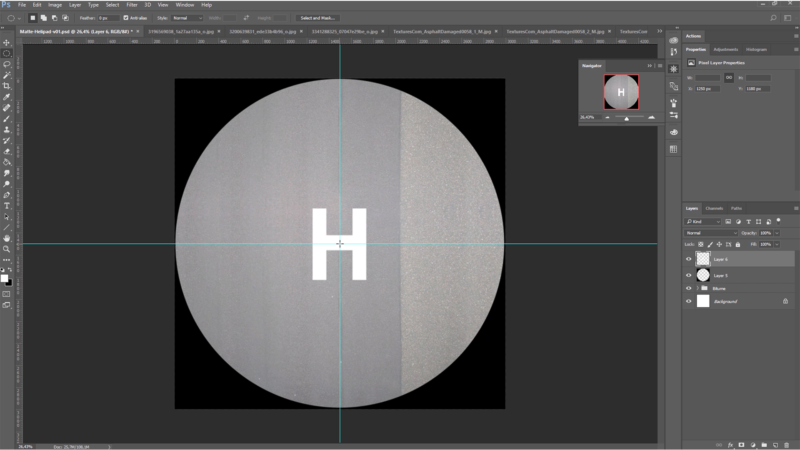
Task: Switch to the Adjustments tab
Action: tap(726, 49)
